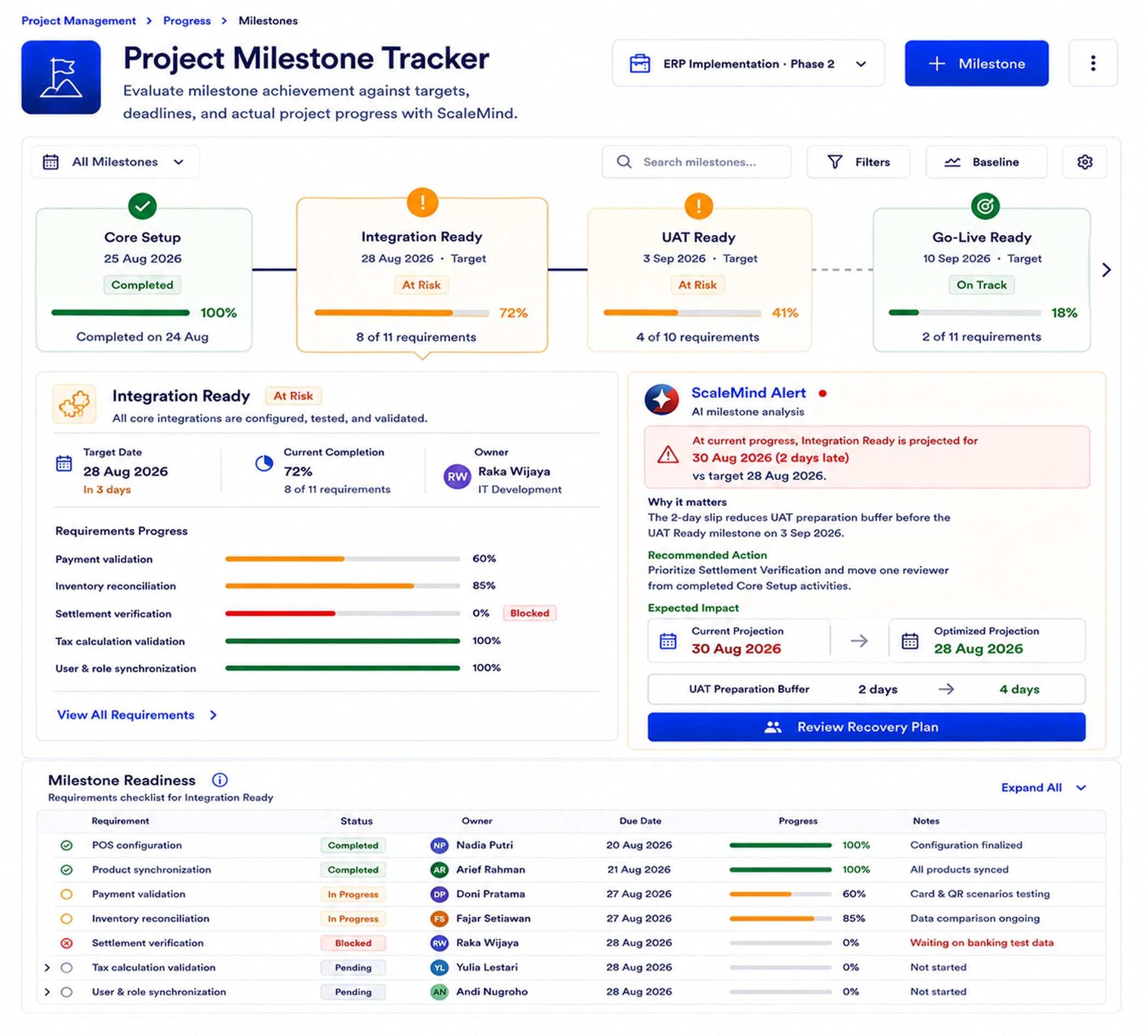
Task: Click the warning badge atop UAT Ready card
Action: (x=699, y=206)
